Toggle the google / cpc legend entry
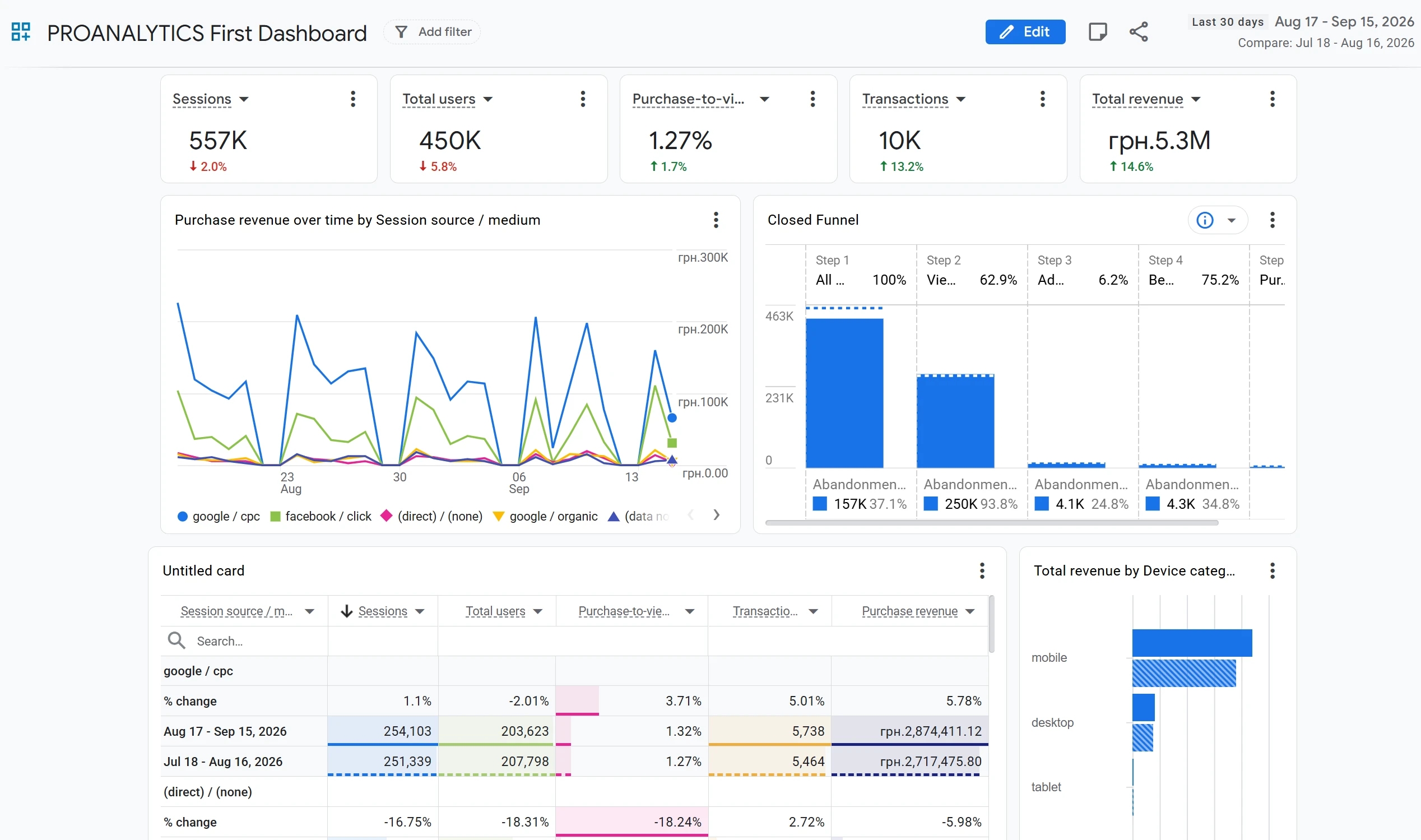The width and height of the screenshot is (1421, 840). pos(219,516)
